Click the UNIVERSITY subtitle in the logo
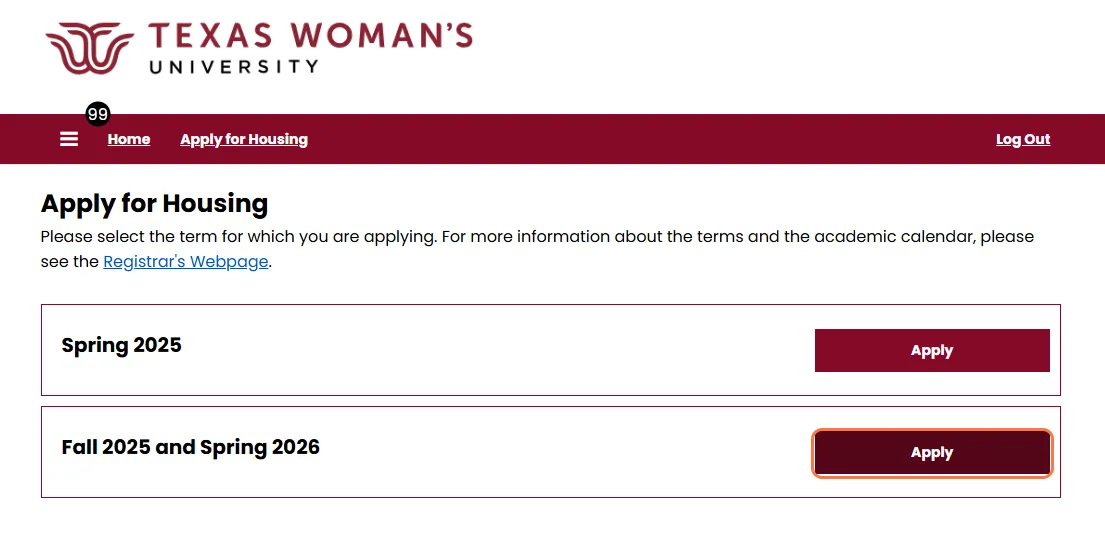 click(x=234, y=67)
